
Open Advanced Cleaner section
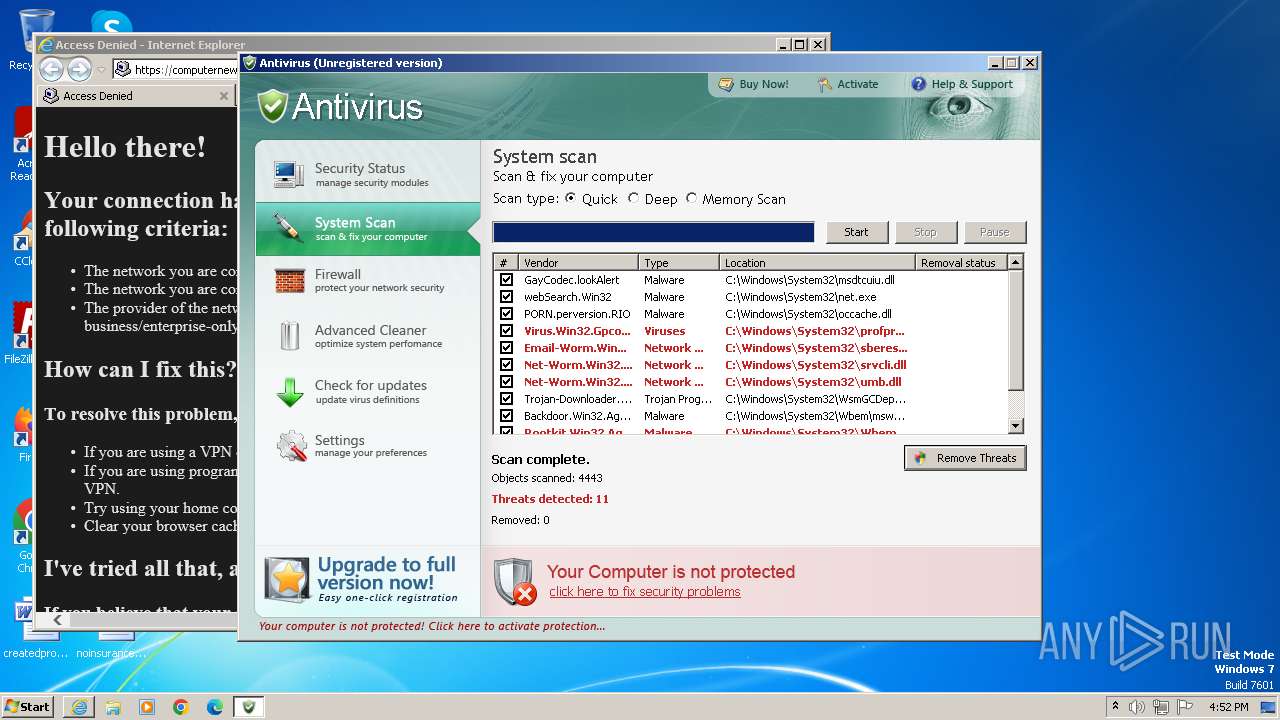tap(368, 336)
